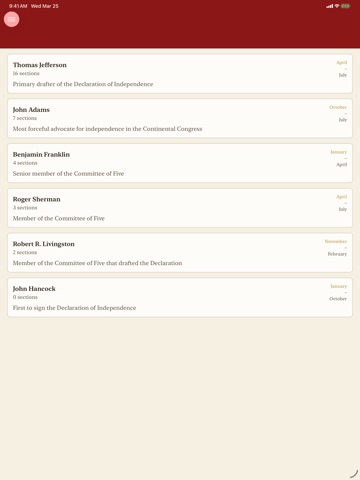Click the November–February range on Livingston card
This screenshot has height=480, width=360.
pyautogui.click(x=336, y=248)
